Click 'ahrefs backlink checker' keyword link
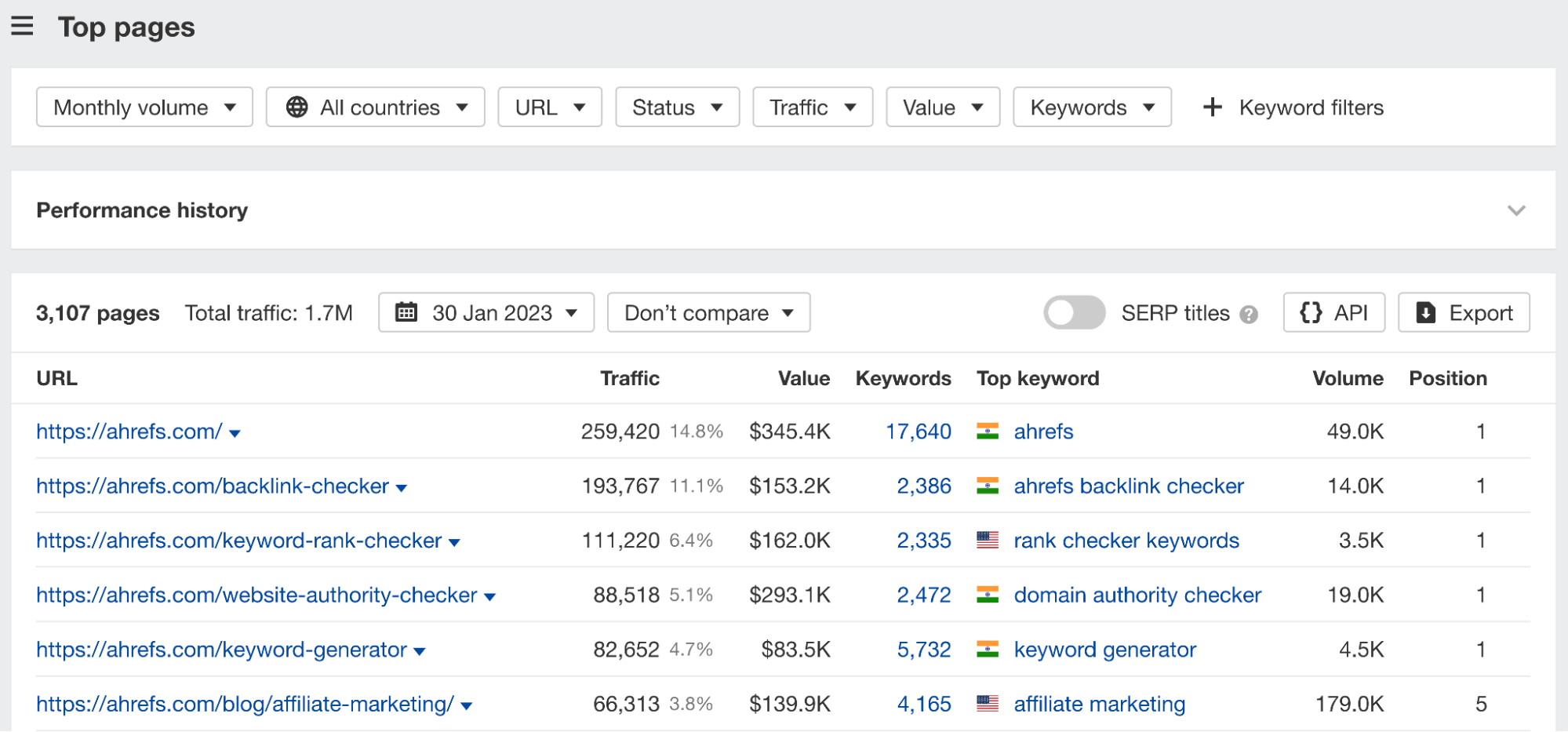 1129,486
